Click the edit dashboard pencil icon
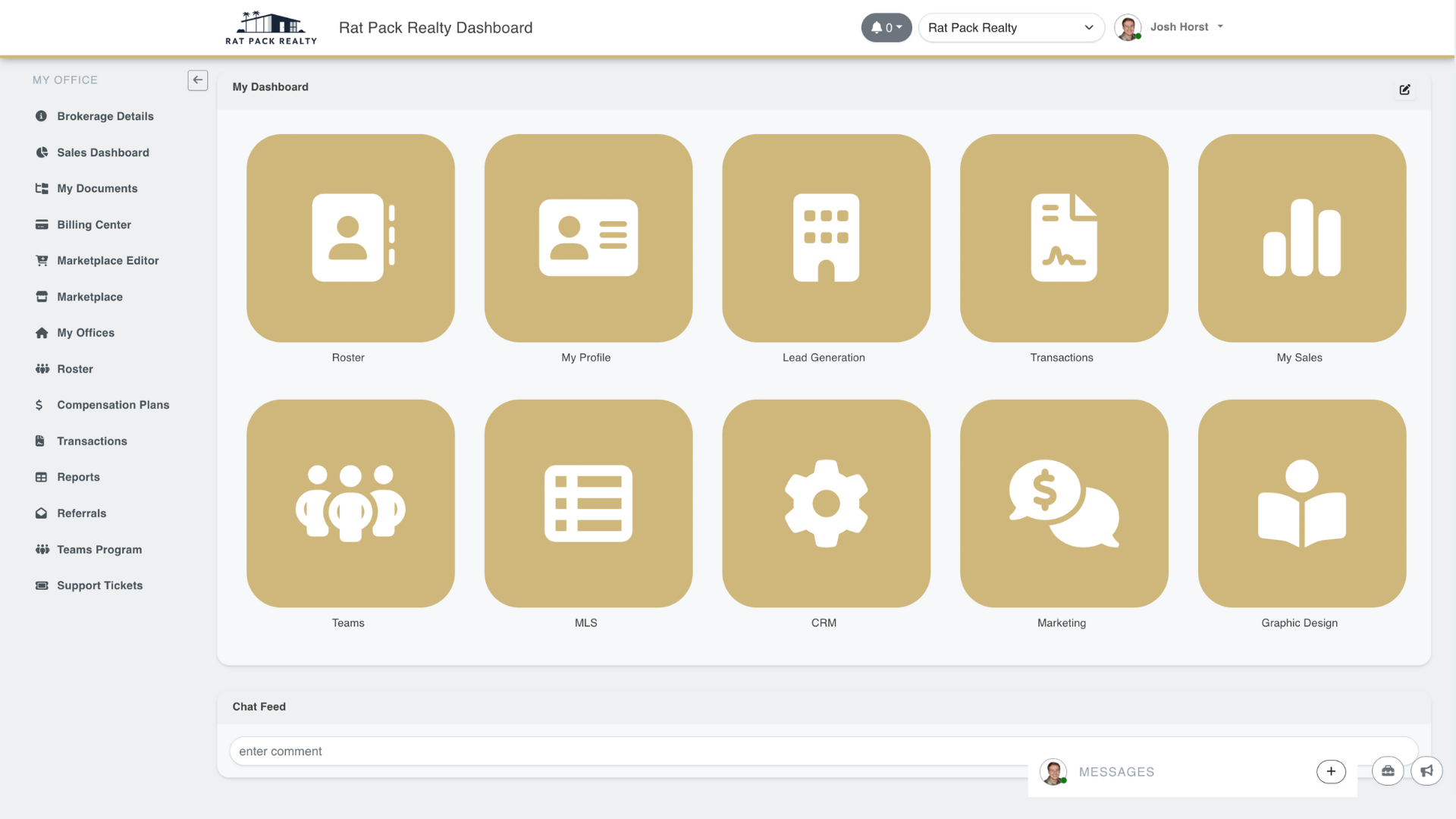This screenshot has height=819, width=1456. (x=1404, y=89)
